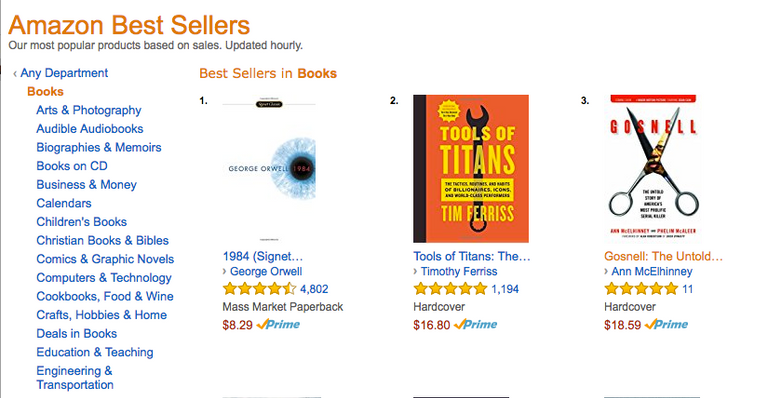Open the Gosnell book cover image

pyautogui.click(x=653, y=169)
